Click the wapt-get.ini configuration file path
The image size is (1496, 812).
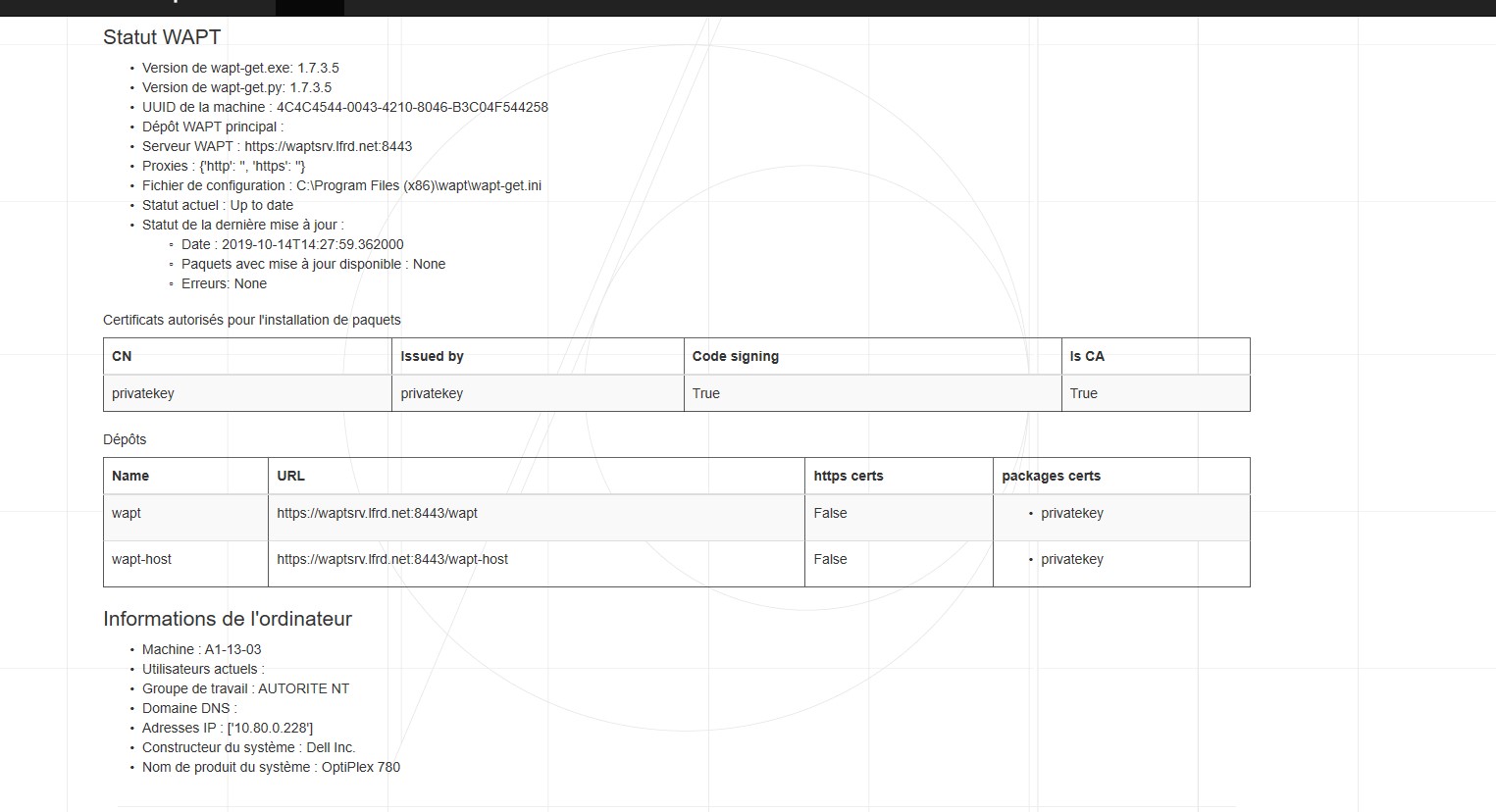click(419, 185)
